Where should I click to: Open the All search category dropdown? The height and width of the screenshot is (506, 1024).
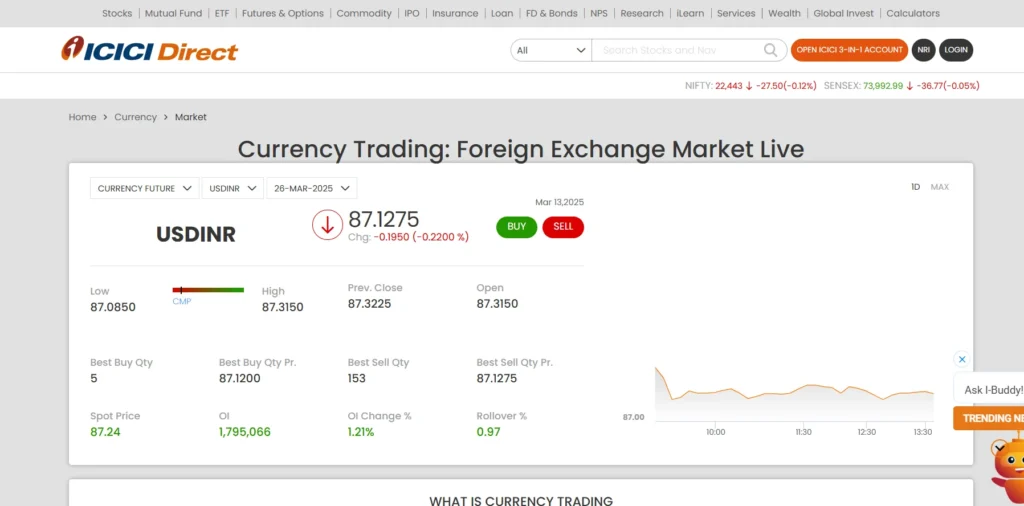coord(551,50)
